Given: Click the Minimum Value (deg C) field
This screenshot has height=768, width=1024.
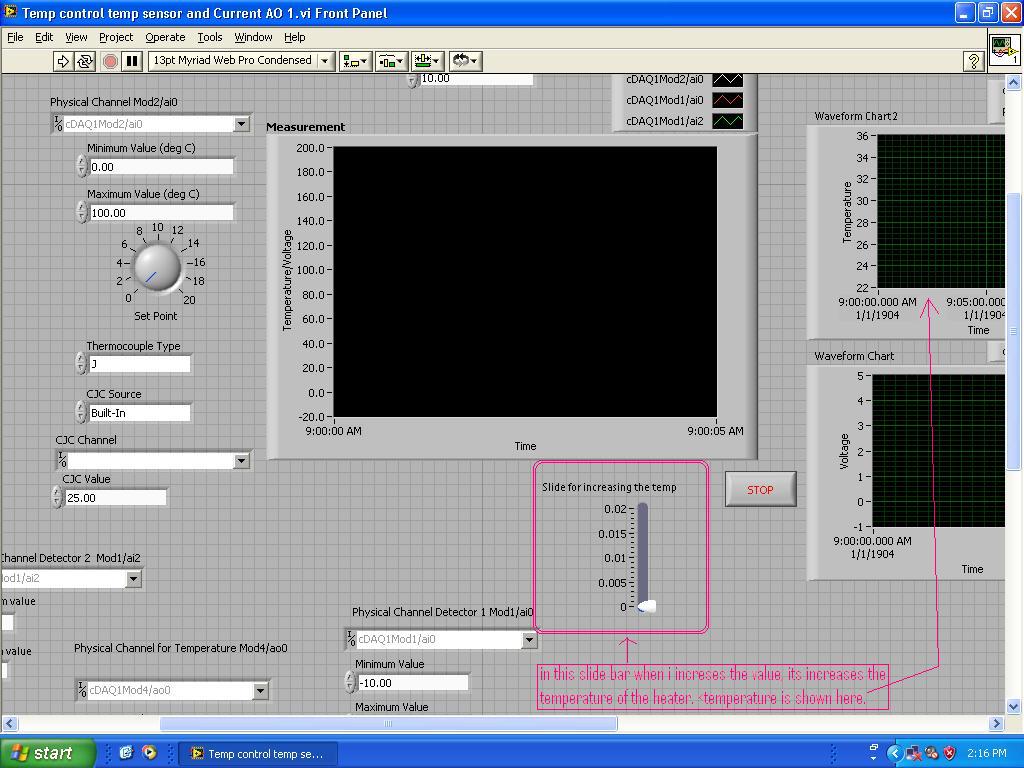Looking at the screenshot, I should 161,167.
